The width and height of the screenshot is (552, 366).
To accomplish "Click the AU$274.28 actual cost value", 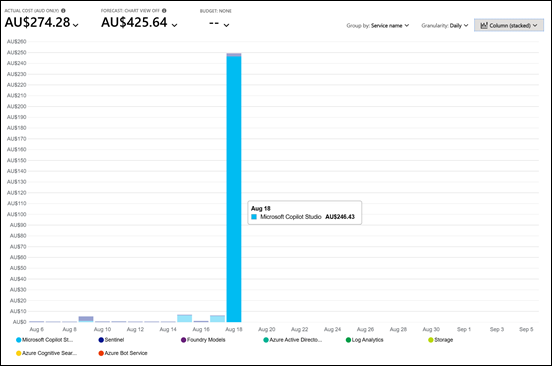I will coord(37,22).
